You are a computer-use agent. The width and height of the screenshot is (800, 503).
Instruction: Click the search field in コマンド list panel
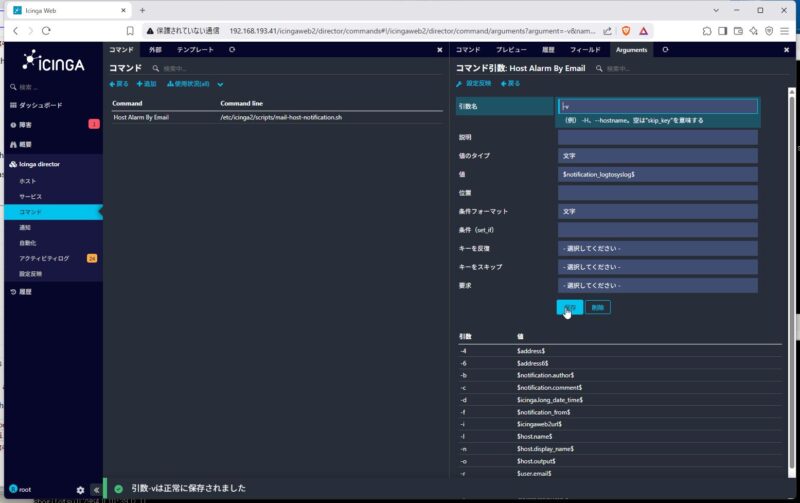tap(176, 68)
